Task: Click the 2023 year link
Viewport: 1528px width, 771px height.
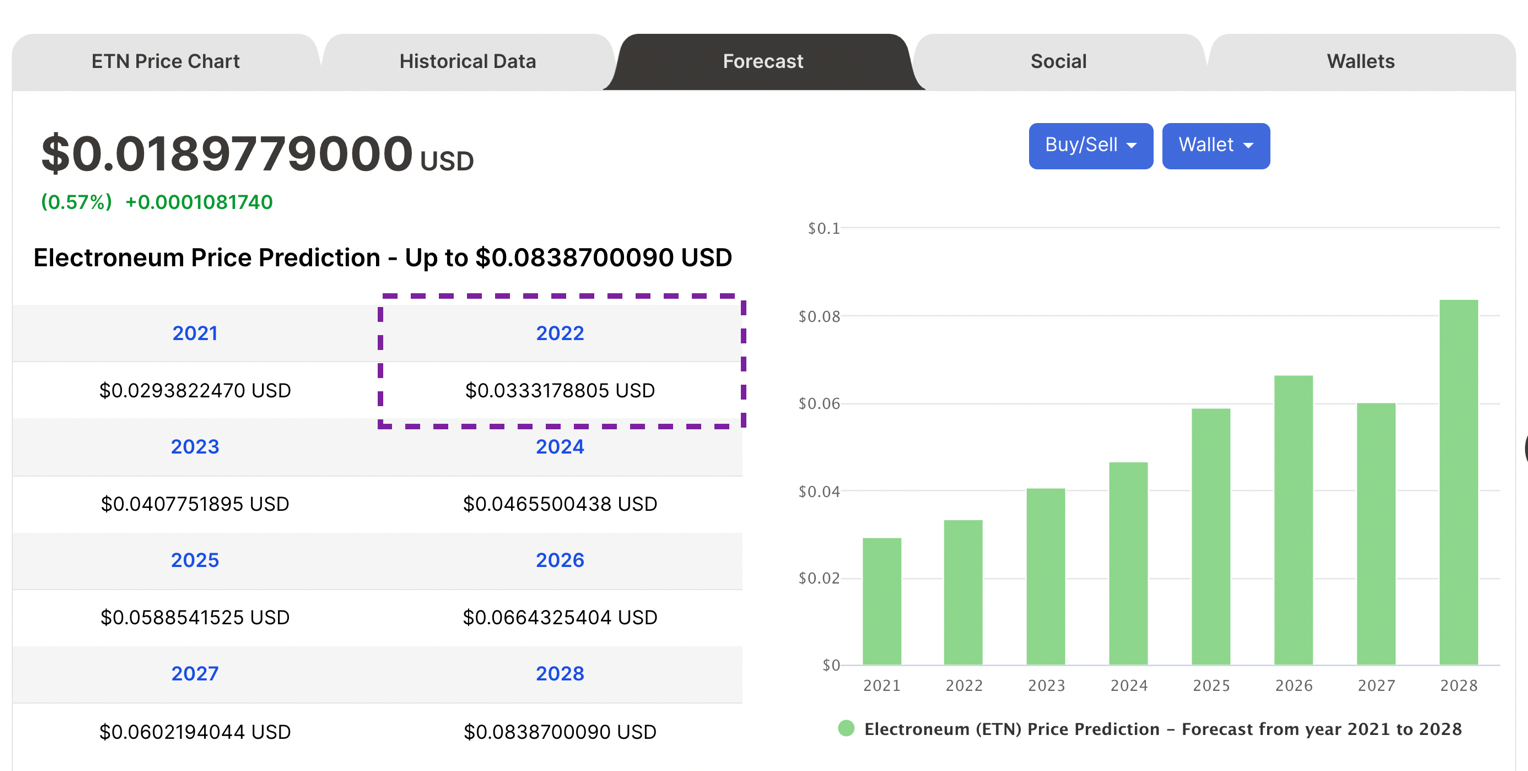Action: tap(195, 447)
